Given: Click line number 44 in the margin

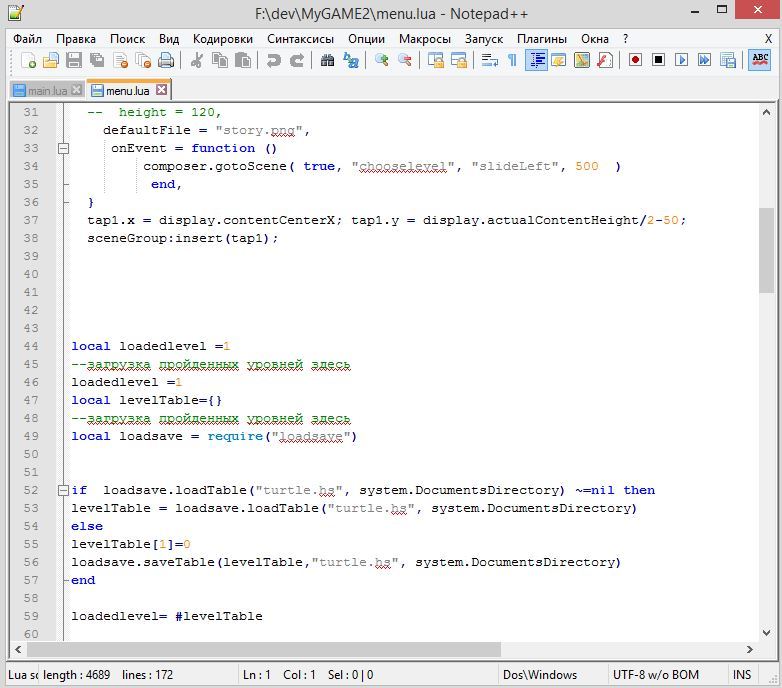Looking at the screenshot, I should pos(31,345).
